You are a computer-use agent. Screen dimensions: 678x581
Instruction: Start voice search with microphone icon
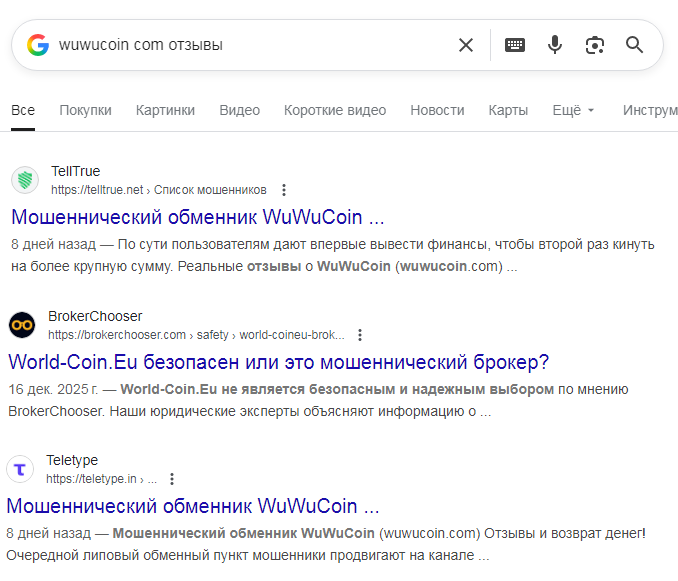555,45
